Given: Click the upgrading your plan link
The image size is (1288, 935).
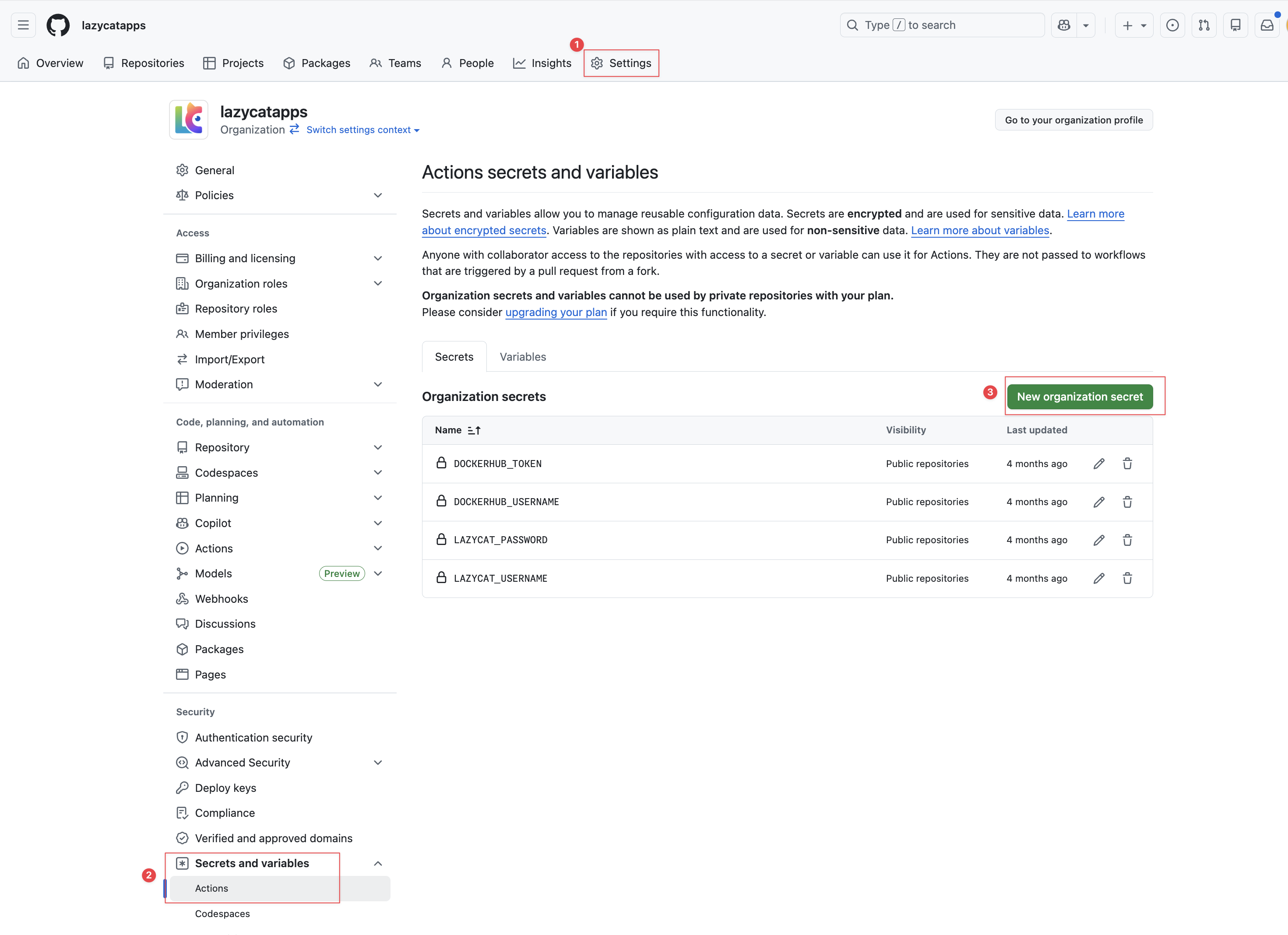Looking at the screenshot, I should tap(556, 312).
